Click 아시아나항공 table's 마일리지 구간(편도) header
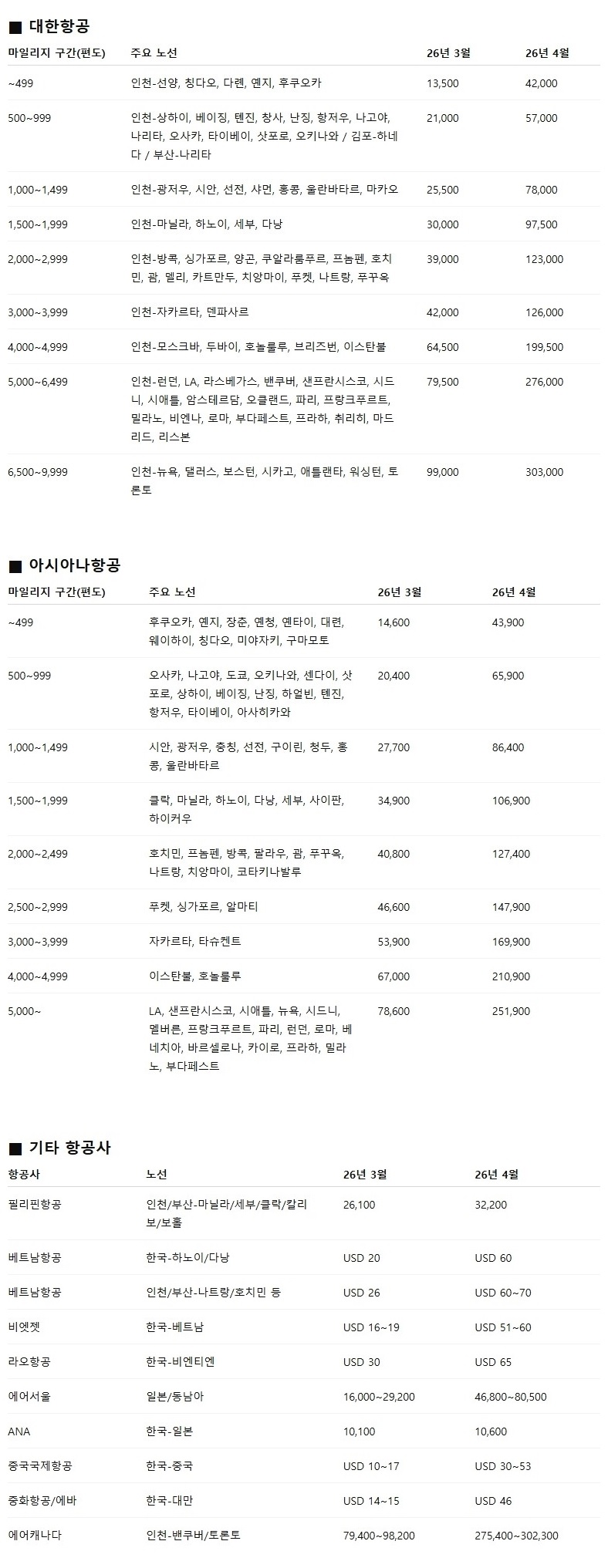The width and height of the screenshot is (608, 1568). [x=56, y=592]
